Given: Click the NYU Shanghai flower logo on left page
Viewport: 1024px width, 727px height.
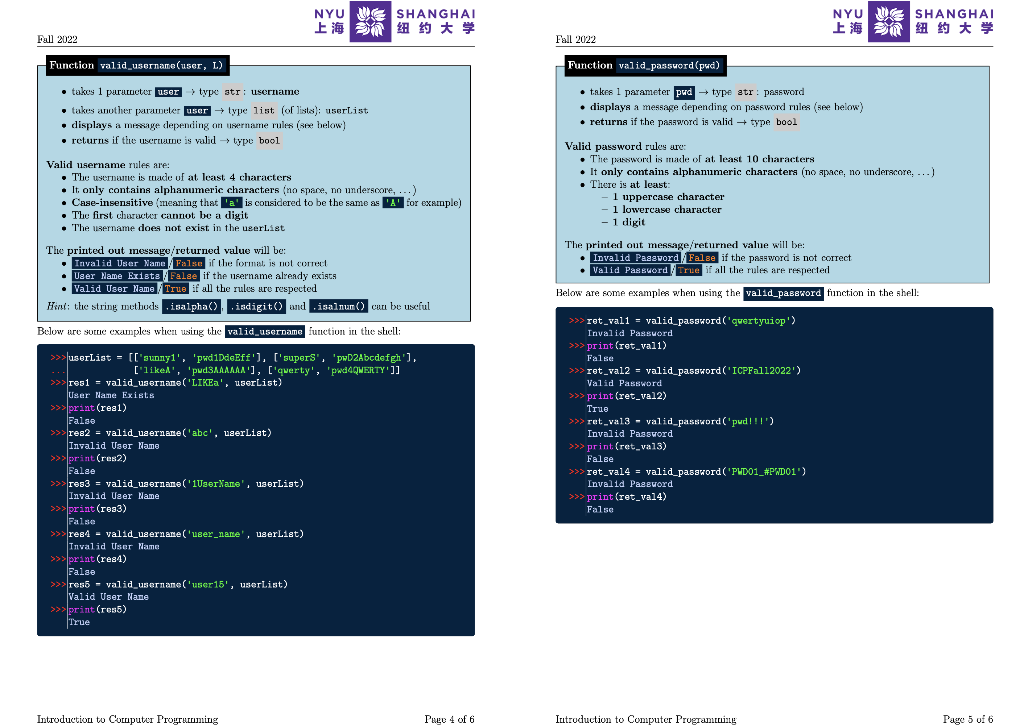Looking at the screenshot, I should (370, 22).
